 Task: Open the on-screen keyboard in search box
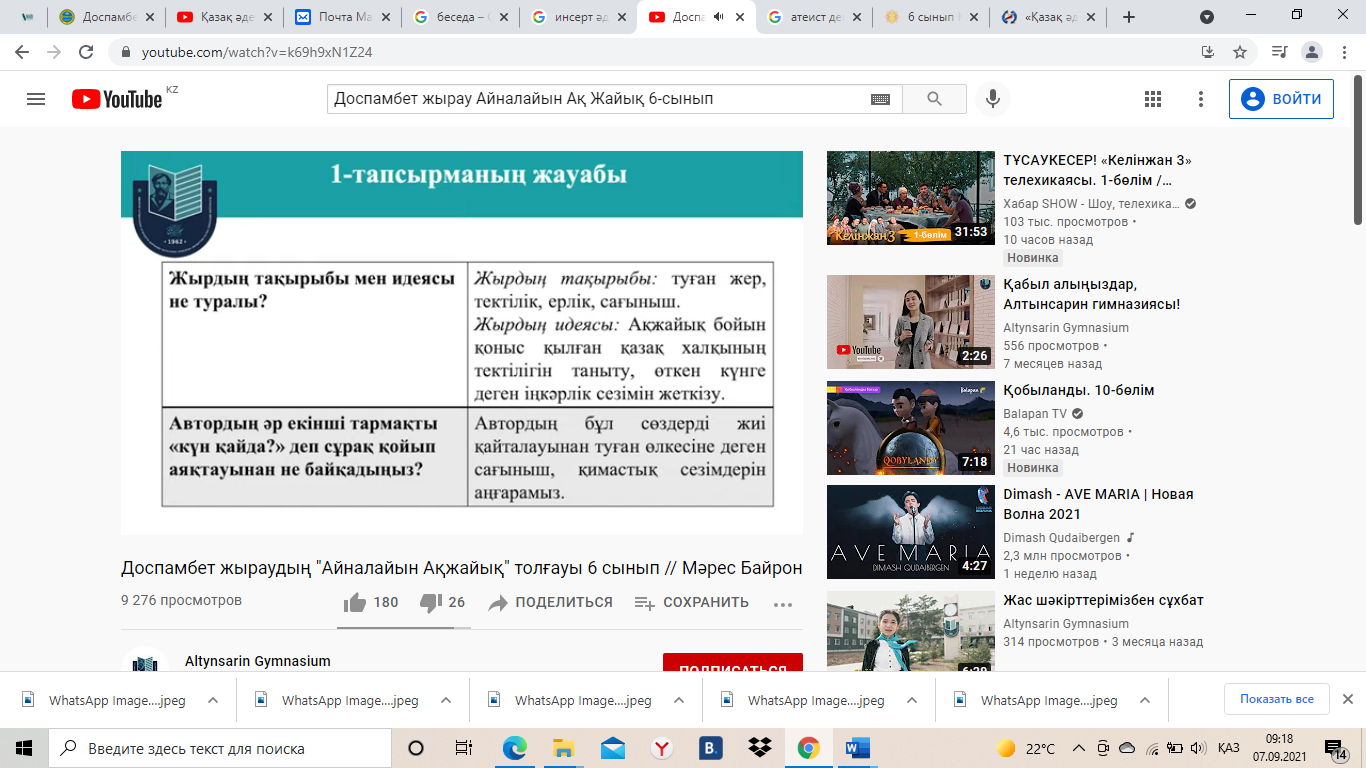point(880,99)
